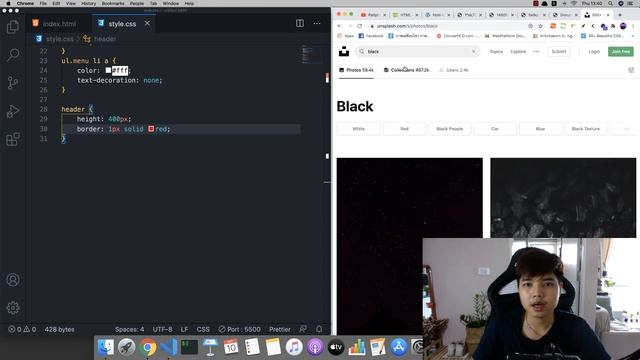This screenshot has width=640, height=360.
Task: Close the style.css tab
Action: 147,23
